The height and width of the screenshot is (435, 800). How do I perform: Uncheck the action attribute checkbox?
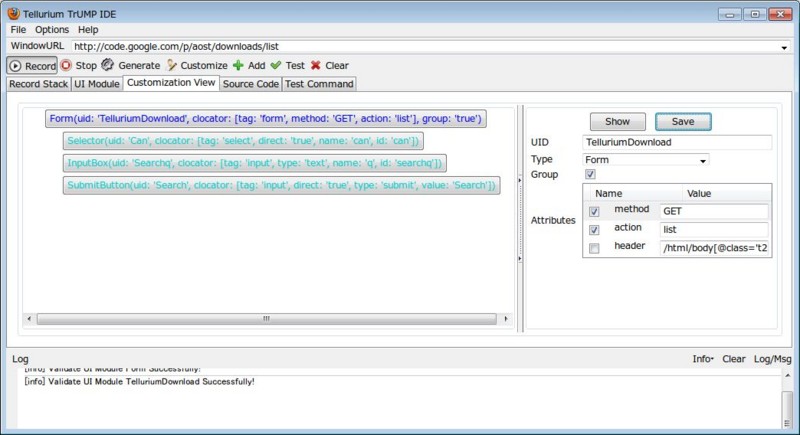click(594, 230)
